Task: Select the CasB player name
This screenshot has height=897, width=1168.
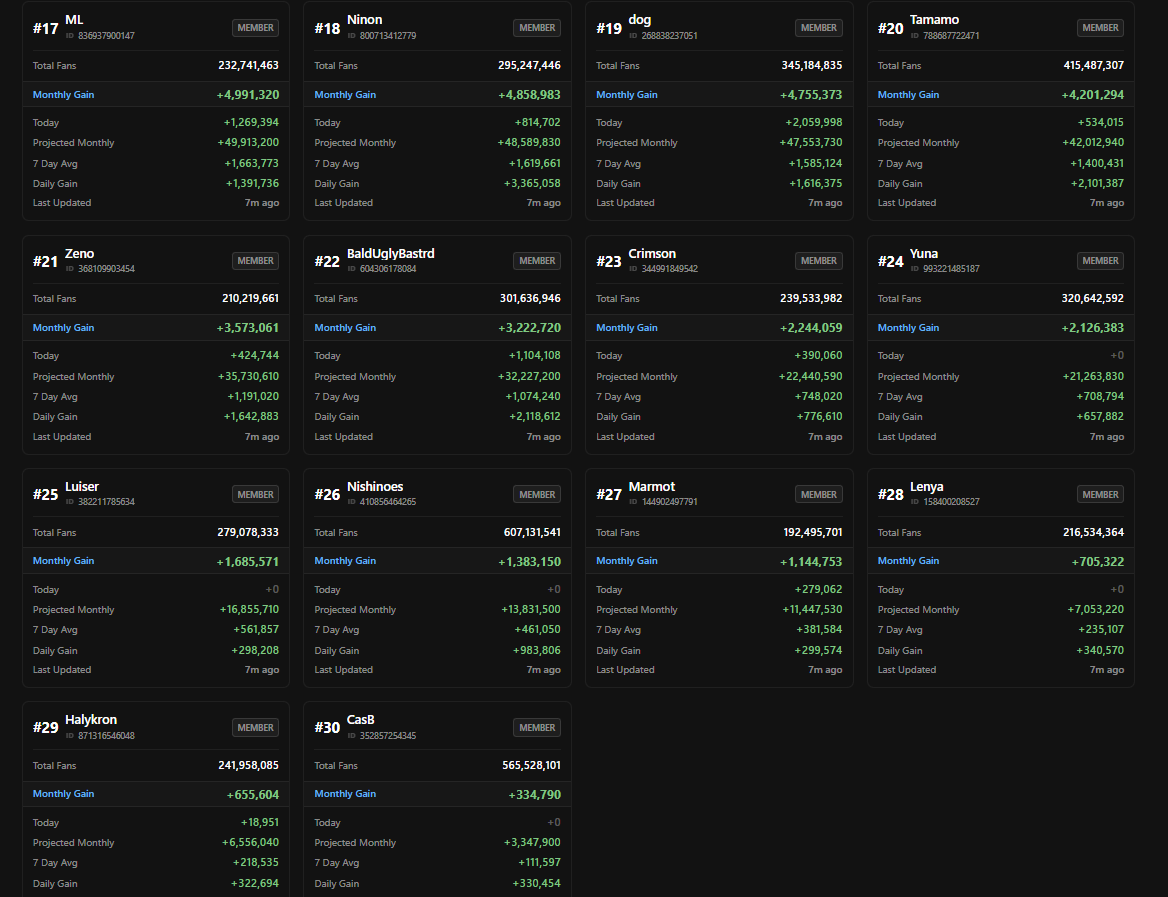Action: 361,720
